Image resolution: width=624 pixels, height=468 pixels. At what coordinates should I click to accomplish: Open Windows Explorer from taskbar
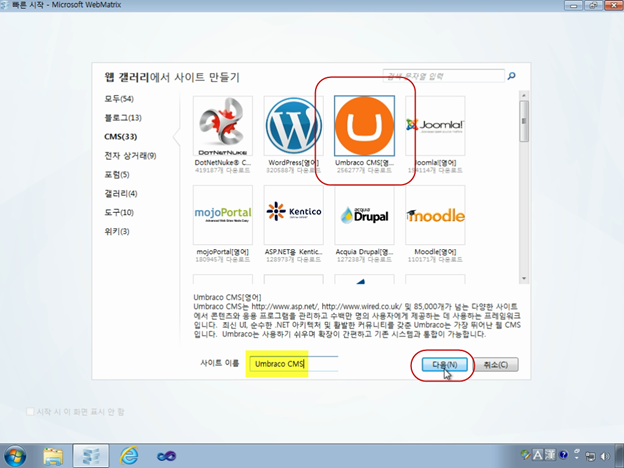click(53, 456)
